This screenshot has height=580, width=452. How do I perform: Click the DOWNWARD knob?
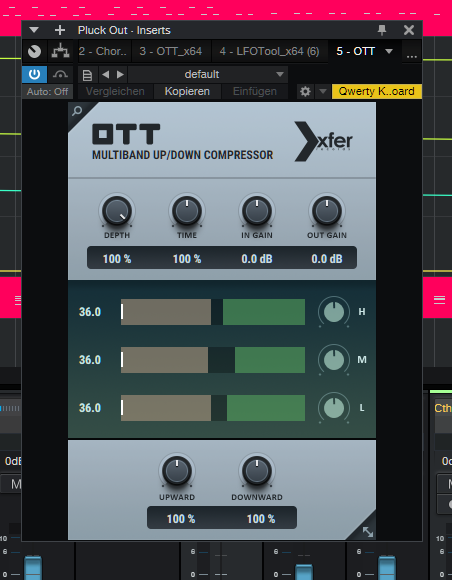(x=257, y=471)
